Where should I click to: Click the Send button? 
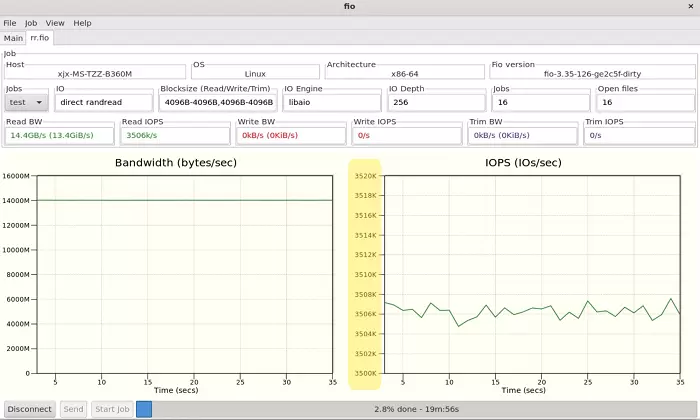tap(73, 409)
